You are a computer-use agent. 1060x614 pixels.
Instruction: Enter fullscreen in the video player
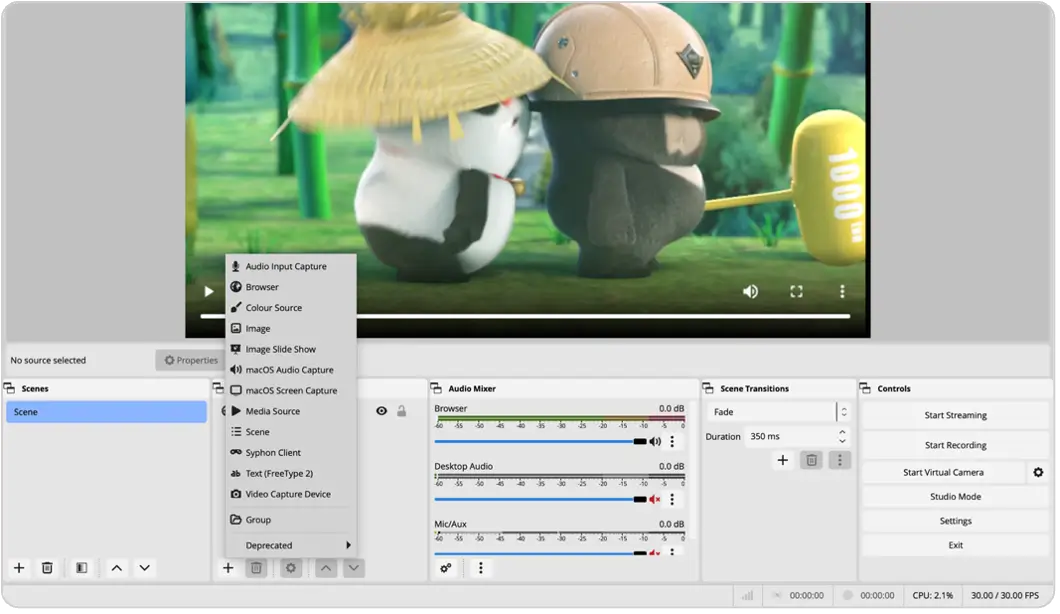pos(798,292)
